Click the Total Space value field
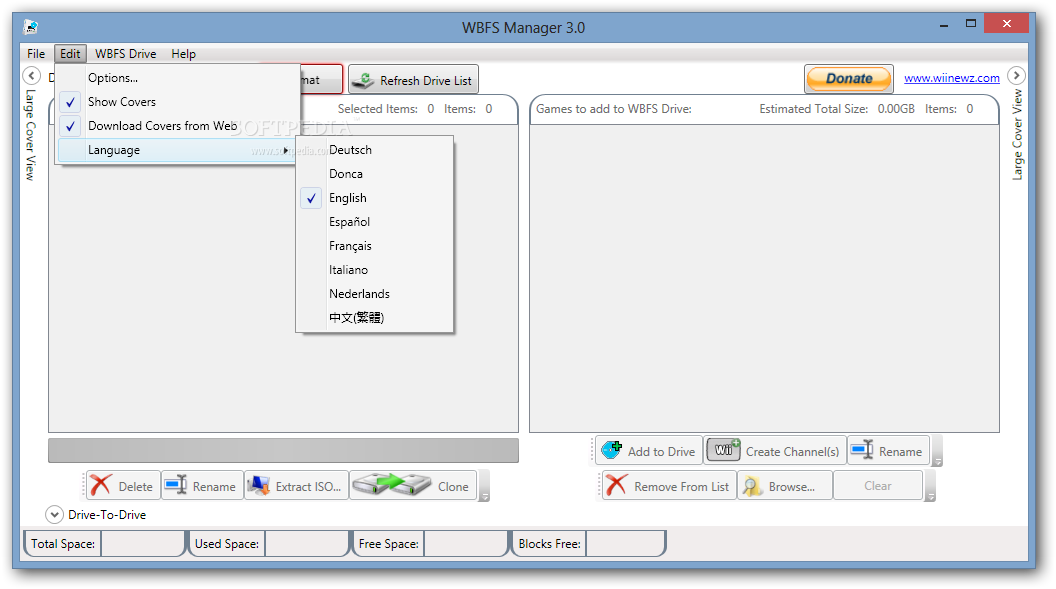This screenshot has width=1056, height=589. (142, 544)
